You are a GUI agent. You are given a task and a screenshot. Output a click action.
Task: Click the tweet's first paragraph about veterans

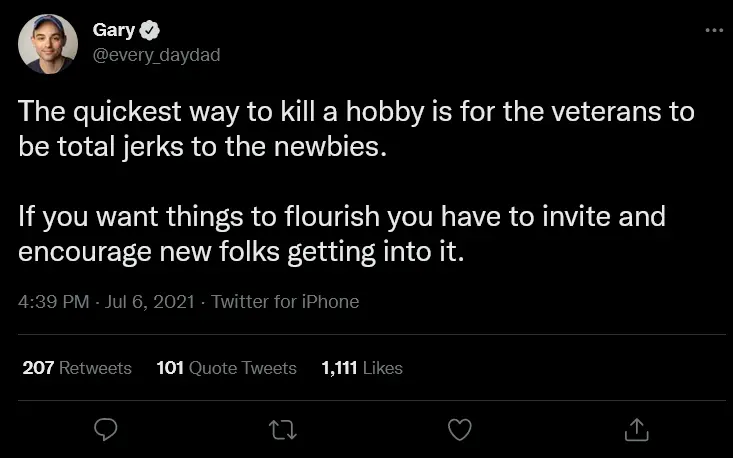pos(356,129)
